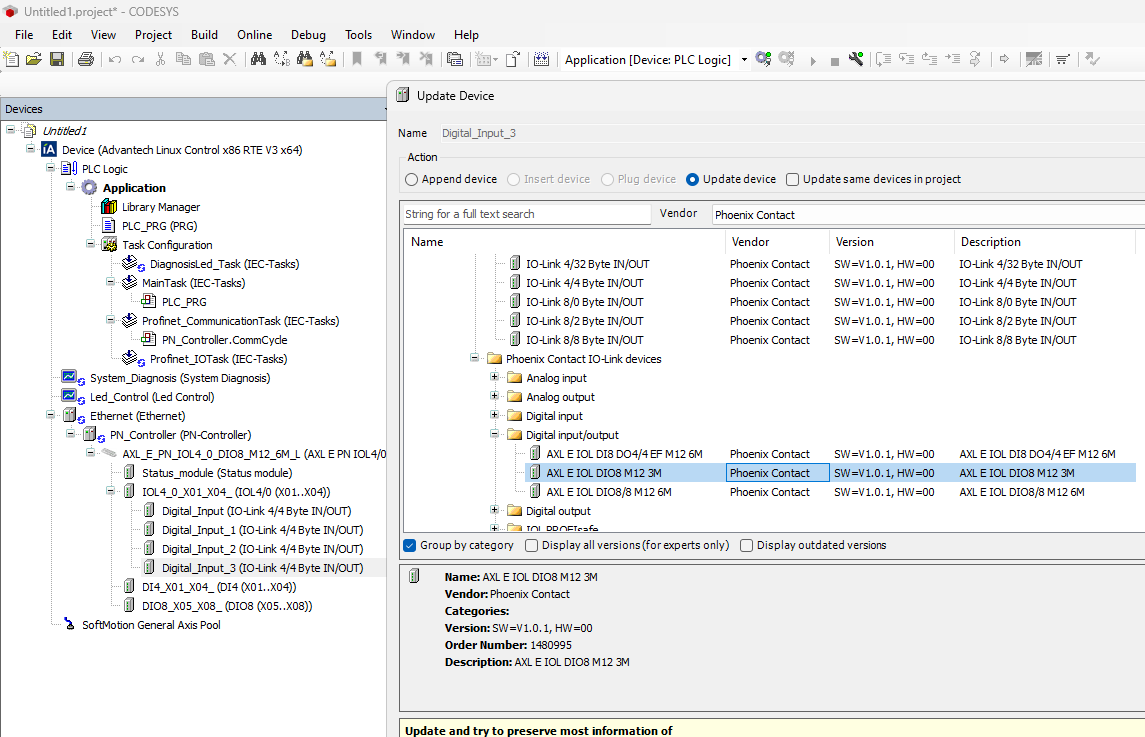This screenshot has width=1145, height=737.
Task: Click the Find binoculars toolbar icon
Action: [x=258, y=60]
